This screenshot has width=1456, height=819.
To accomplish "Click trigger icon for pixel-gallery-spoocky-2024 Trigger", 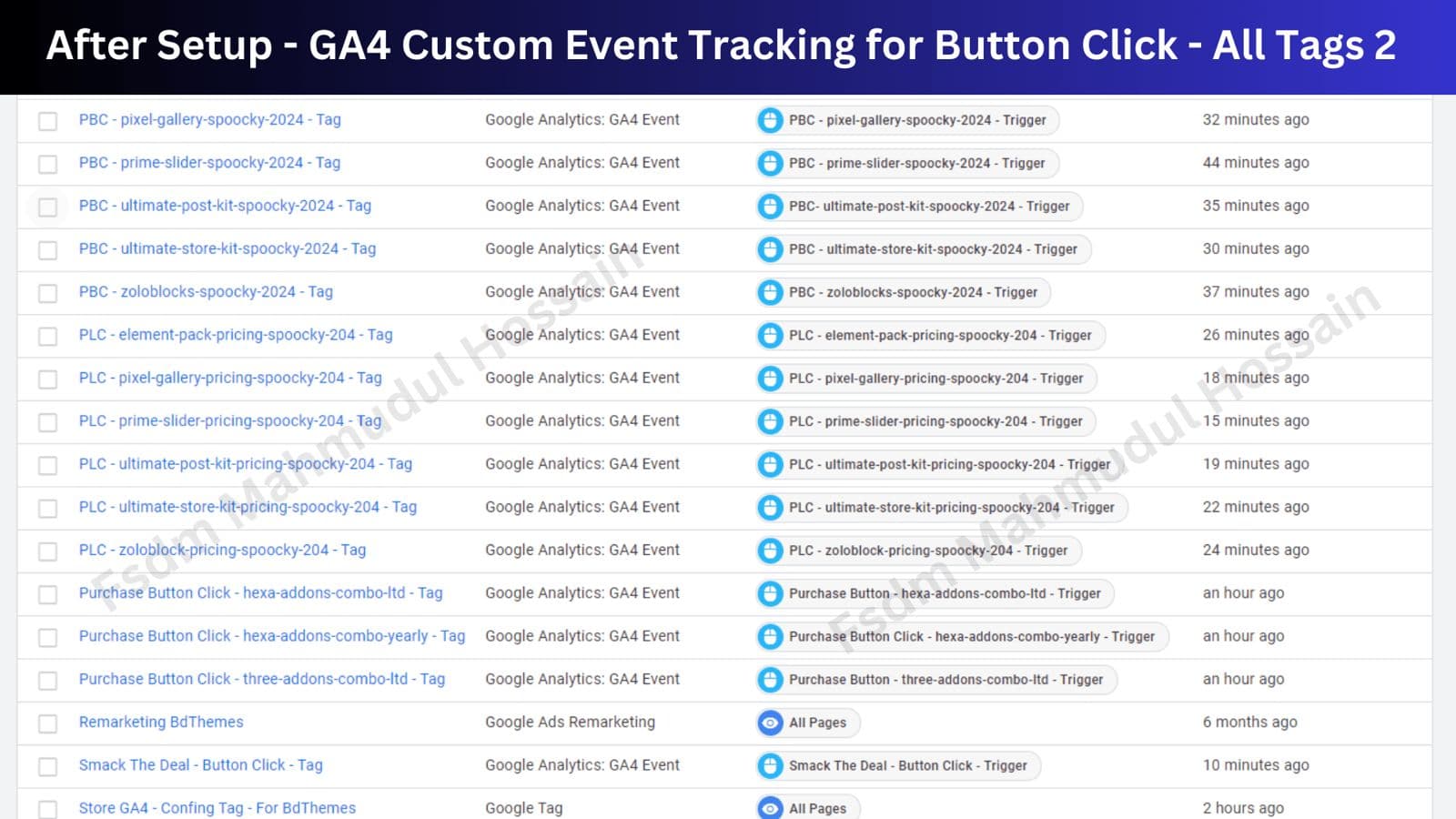I will (x=771, y=120).
